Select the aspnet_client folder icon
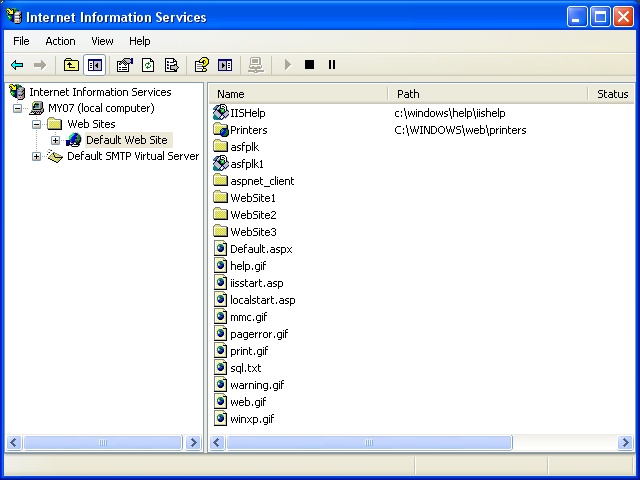640x480 pixels. [221, 180]
